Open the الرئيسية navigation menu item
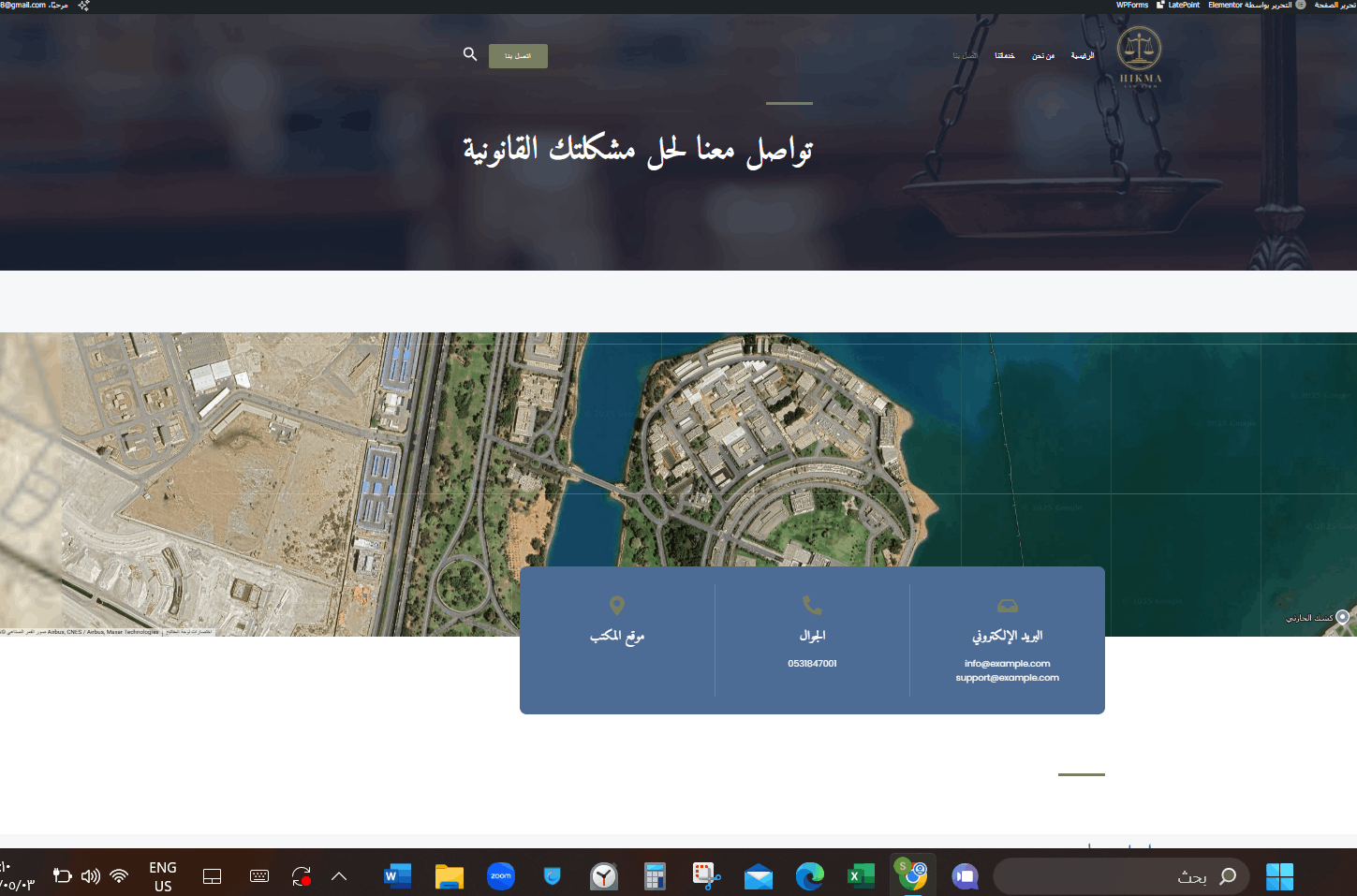 point(1082,56)
